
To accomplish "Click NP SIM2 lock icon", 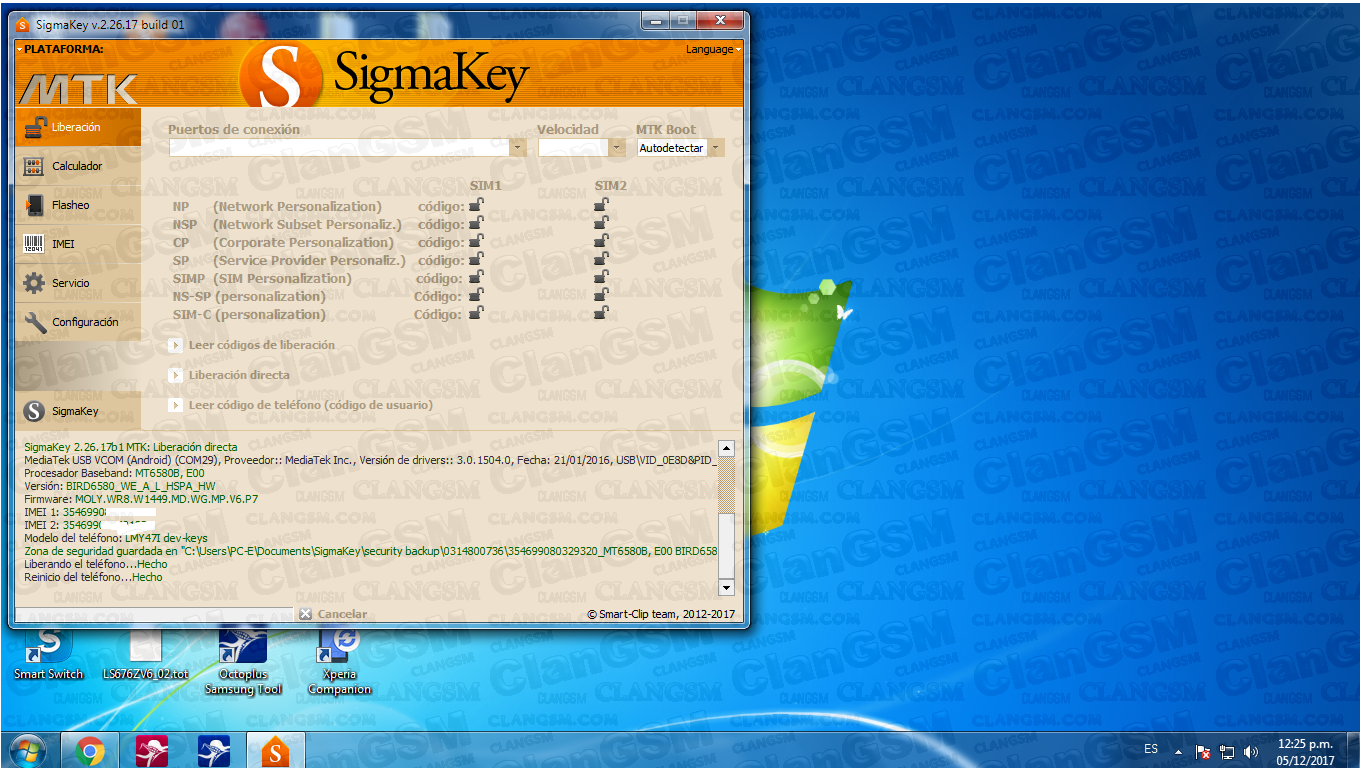I will 601,206.
